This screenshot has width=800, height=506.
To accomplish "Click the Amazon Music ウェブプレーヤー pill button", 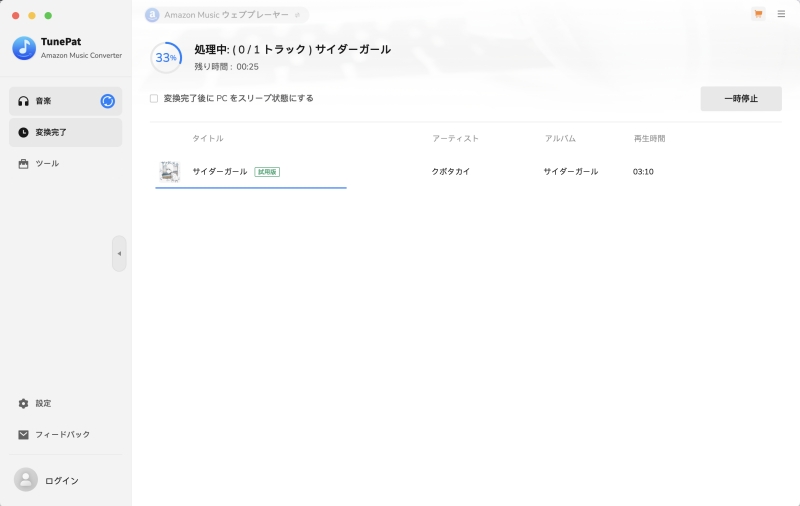I will [x=227, y=15].
